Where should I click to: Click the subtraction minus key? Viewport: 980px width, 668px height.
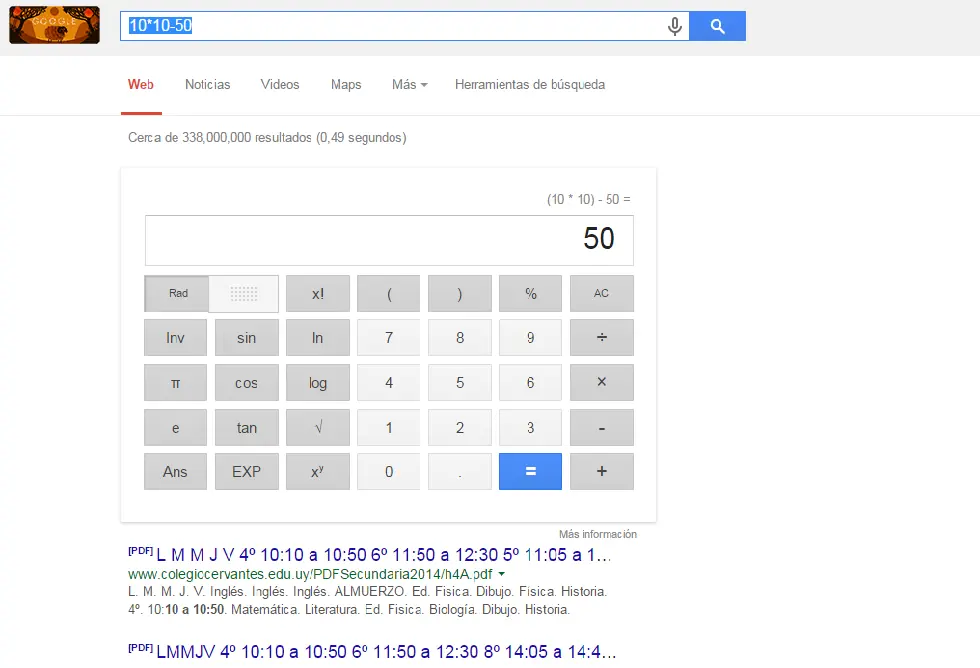[602, 427]
